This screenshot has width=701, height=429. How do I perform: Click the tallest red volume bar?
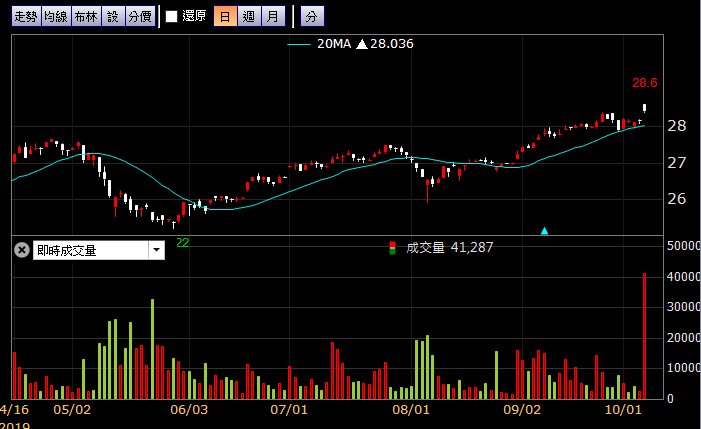coord(645,336)
